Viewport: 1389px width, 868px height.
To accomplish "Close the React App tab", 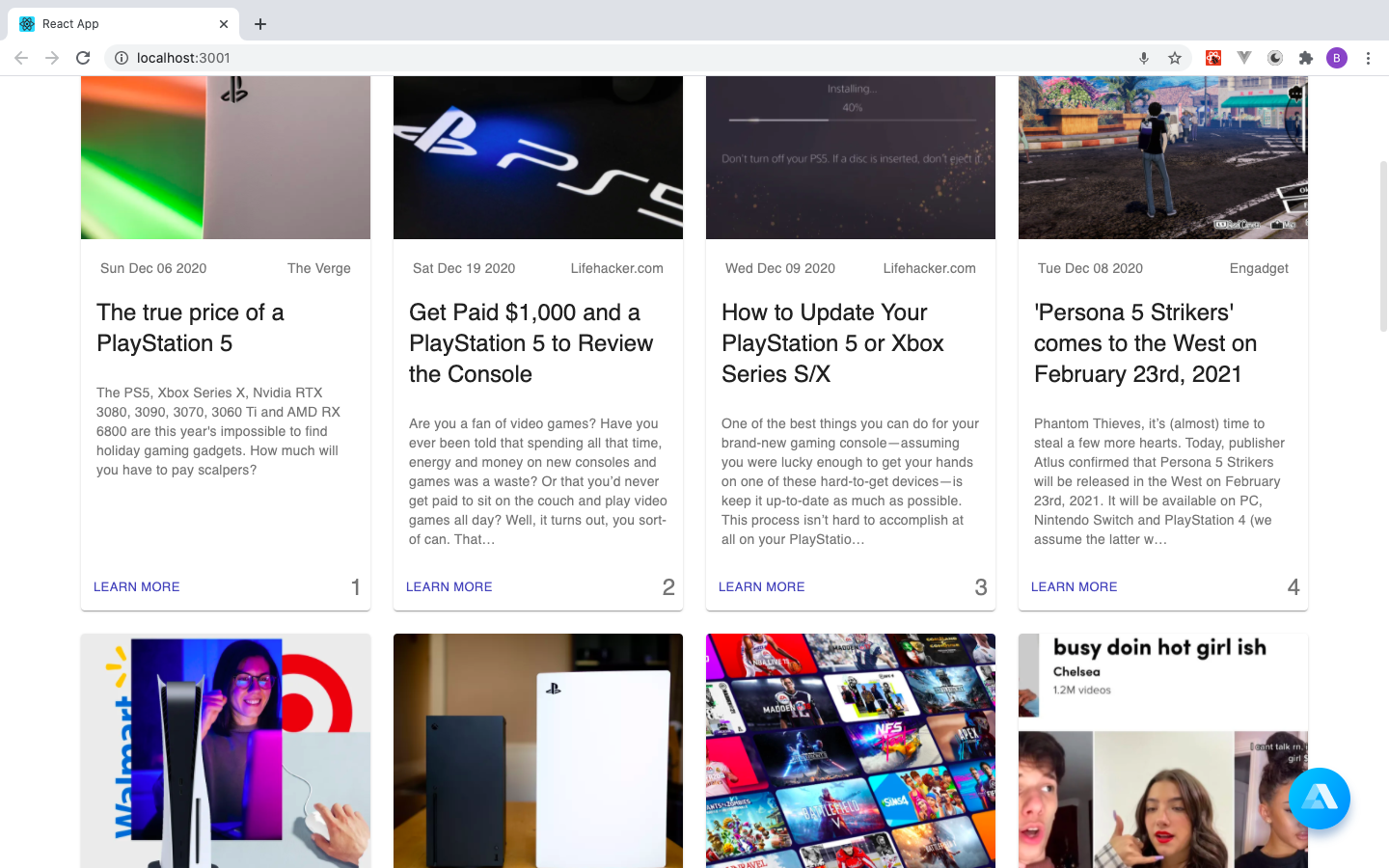I will click(x=224, y=24).
